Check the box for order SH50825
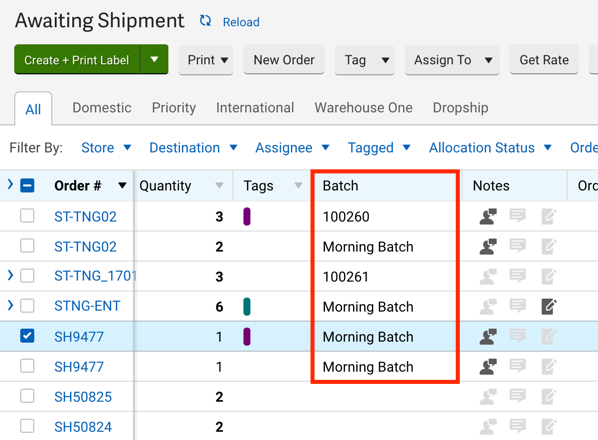This screenshot has width=598, height=440. tap(27, 396)
